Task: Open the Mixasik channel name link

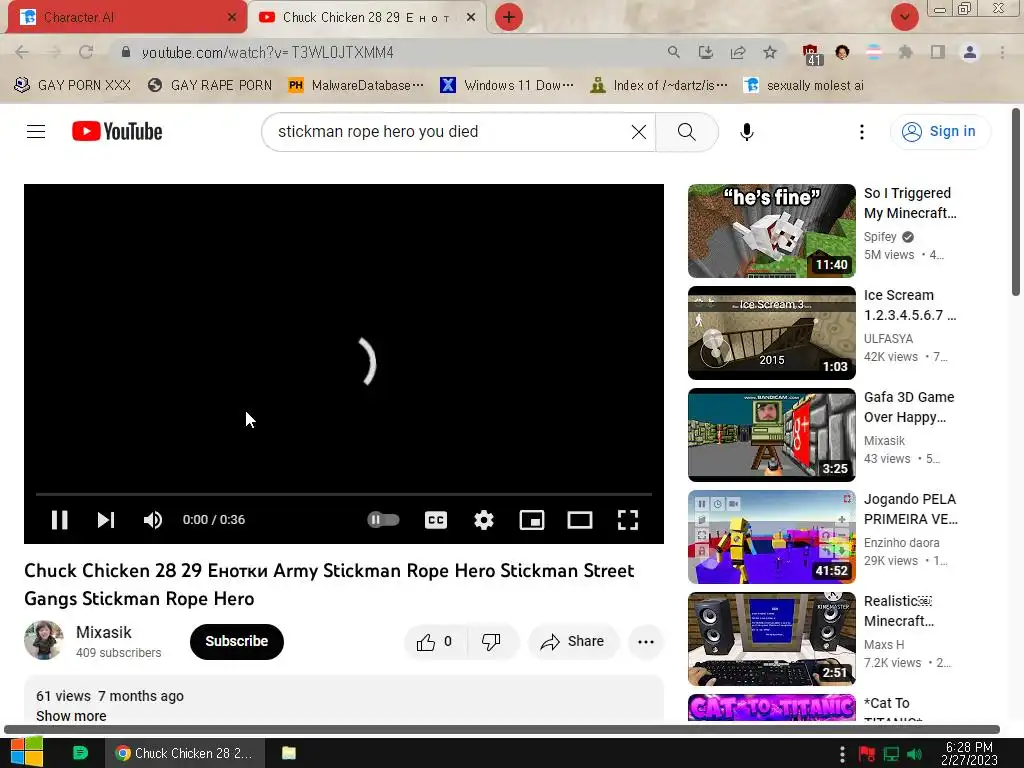Action: pos(104,632)
